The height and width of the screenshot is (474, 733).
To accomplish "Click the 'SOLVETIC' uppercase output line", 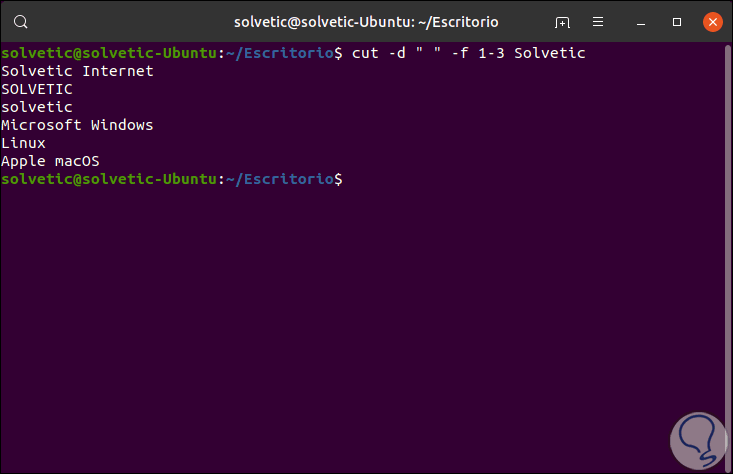I will 37,89.
